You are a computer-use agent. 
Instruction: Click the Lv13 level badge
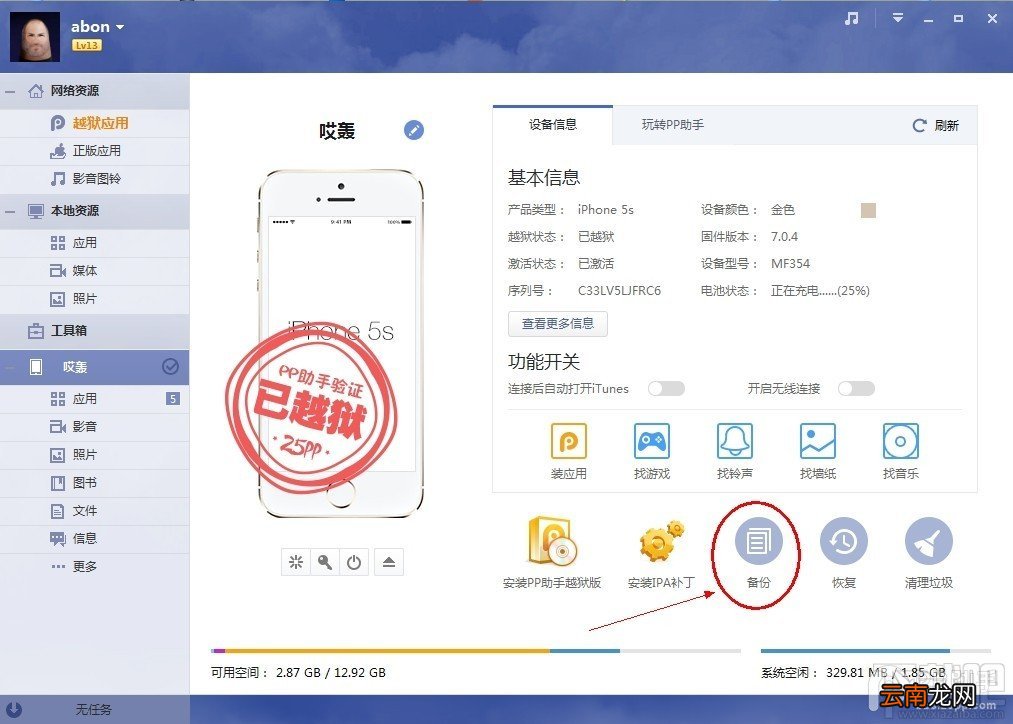pyautogui.click(x=87, y=45)
